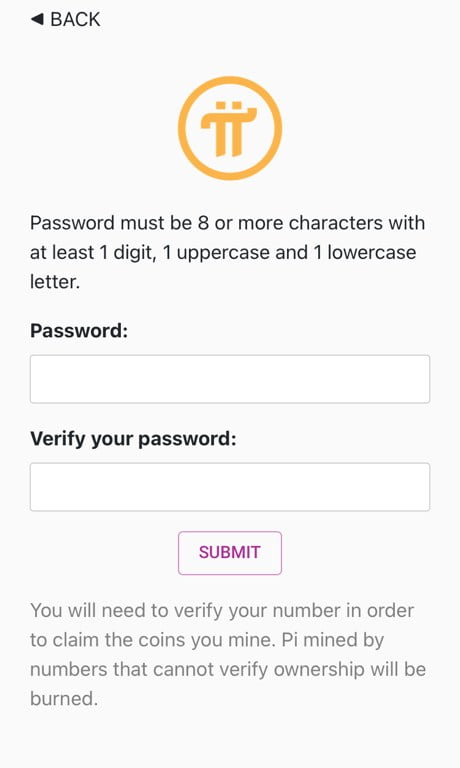This screenshot has width=460, height=768.
Task: Click the back arrow triangle icon
Action: (x=37, y=20)
